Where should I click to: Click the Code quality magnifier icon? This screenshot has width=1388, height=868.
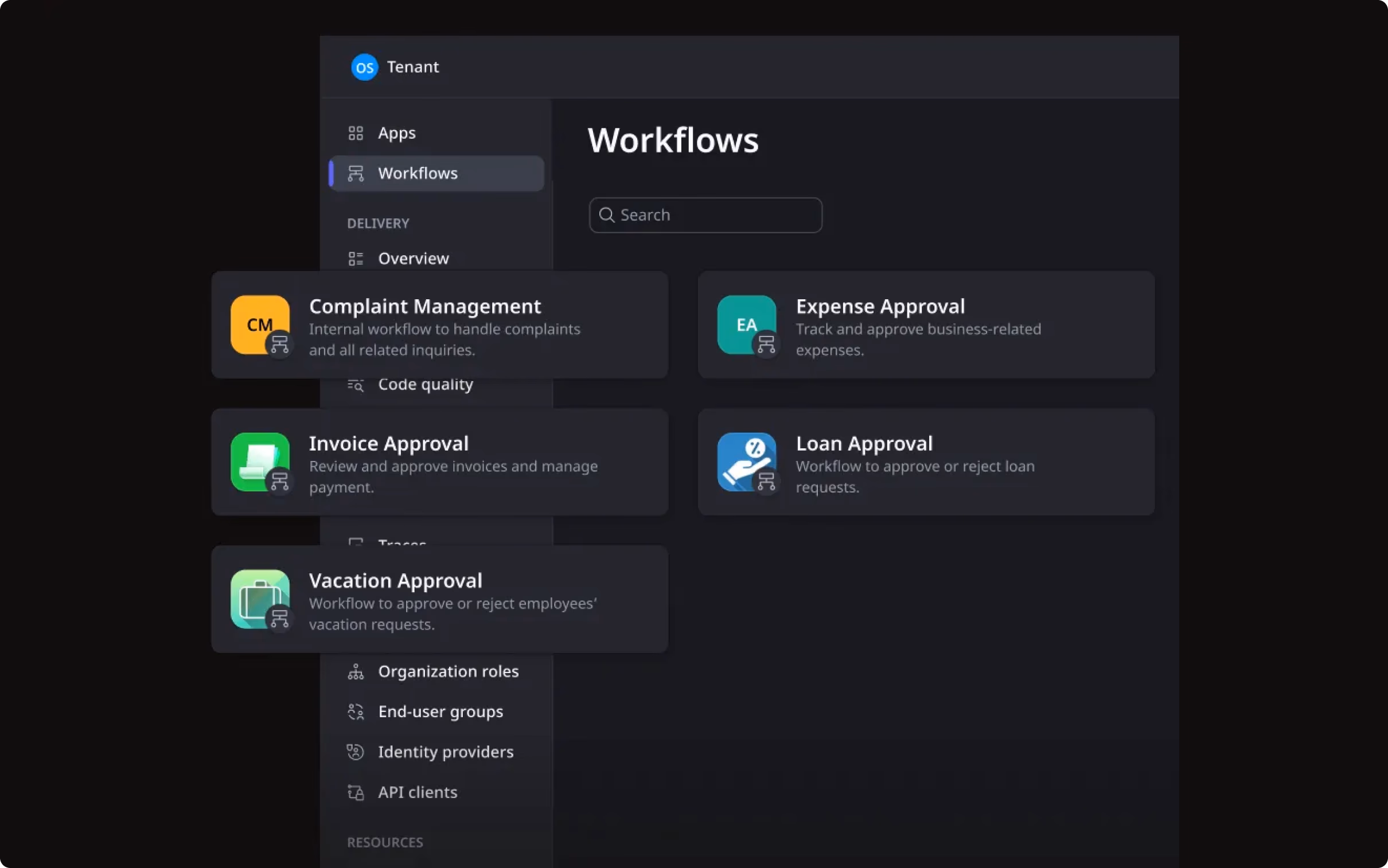(356, 385)
